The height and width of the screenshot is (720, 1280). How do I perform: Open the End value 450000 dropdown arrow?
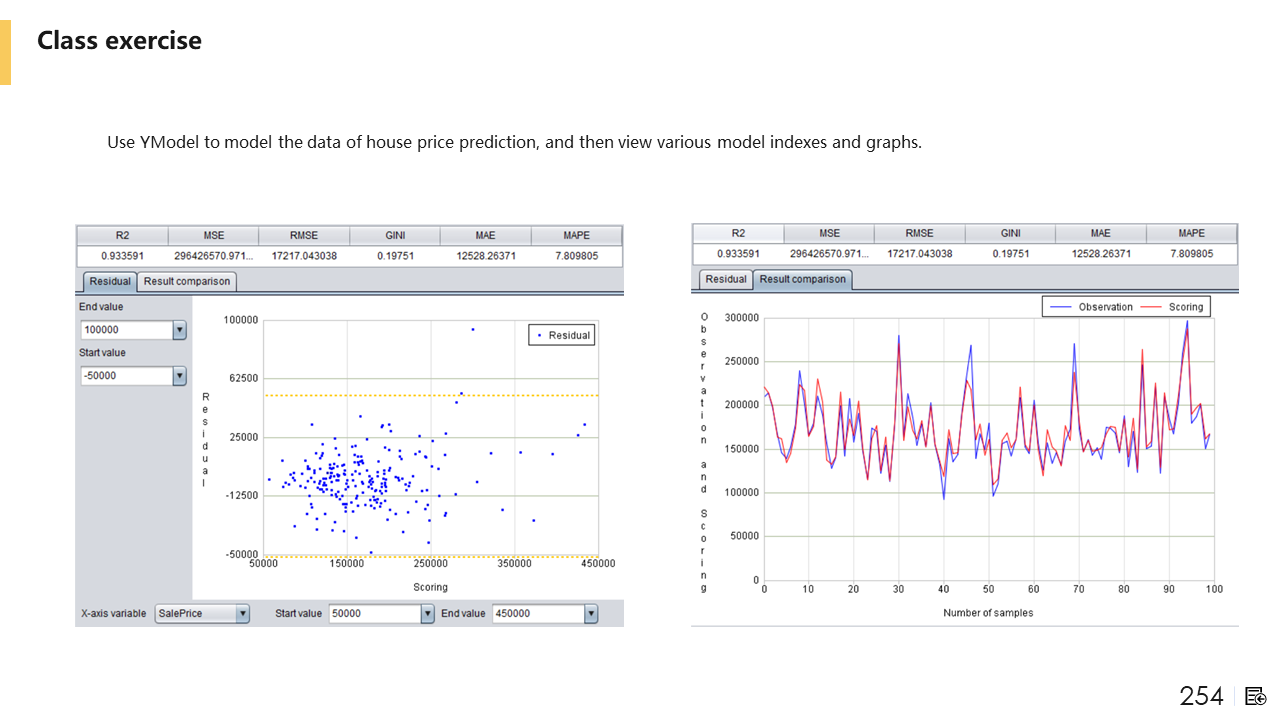pos(591,614)
